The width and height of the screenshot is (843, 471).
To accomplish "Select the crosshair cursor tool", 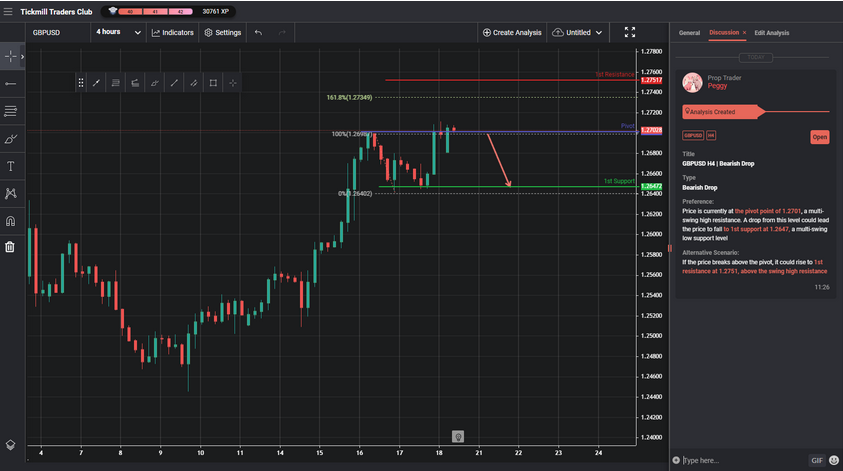I will [x=10, y=56].
